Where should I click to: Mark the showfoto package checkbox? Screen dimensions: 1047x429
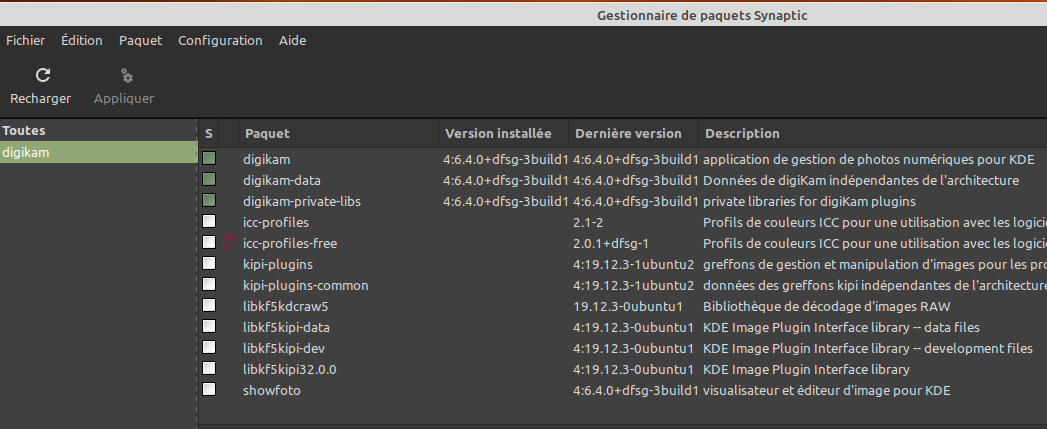click(209, 389)
